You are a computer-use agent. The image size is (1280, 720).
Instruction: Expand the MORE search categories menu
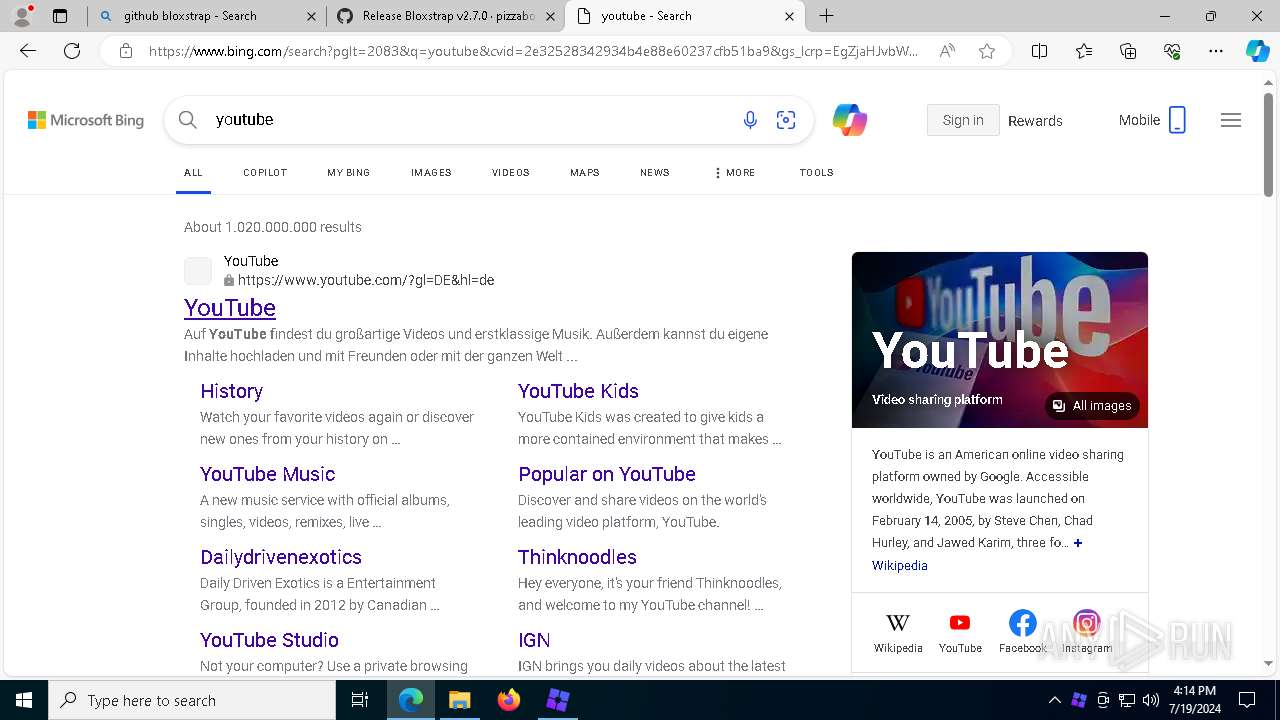coord(735,173)
